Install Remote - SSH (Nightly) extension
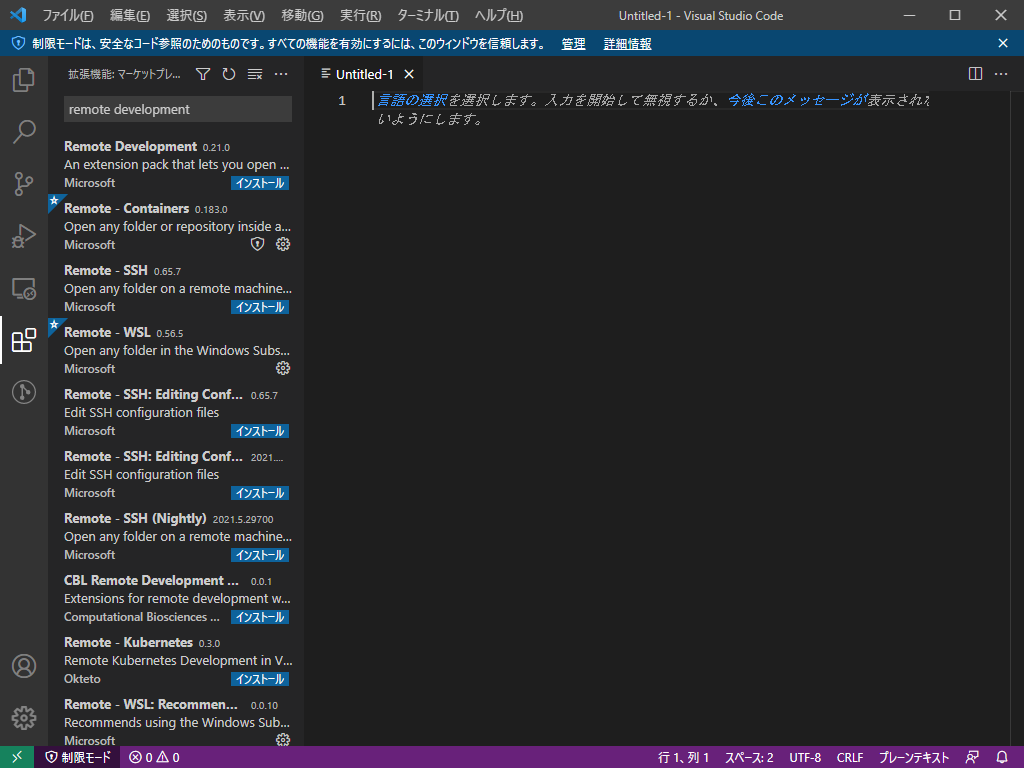The height and width of the screenshot is (768, 1024). tap(260, 555)
